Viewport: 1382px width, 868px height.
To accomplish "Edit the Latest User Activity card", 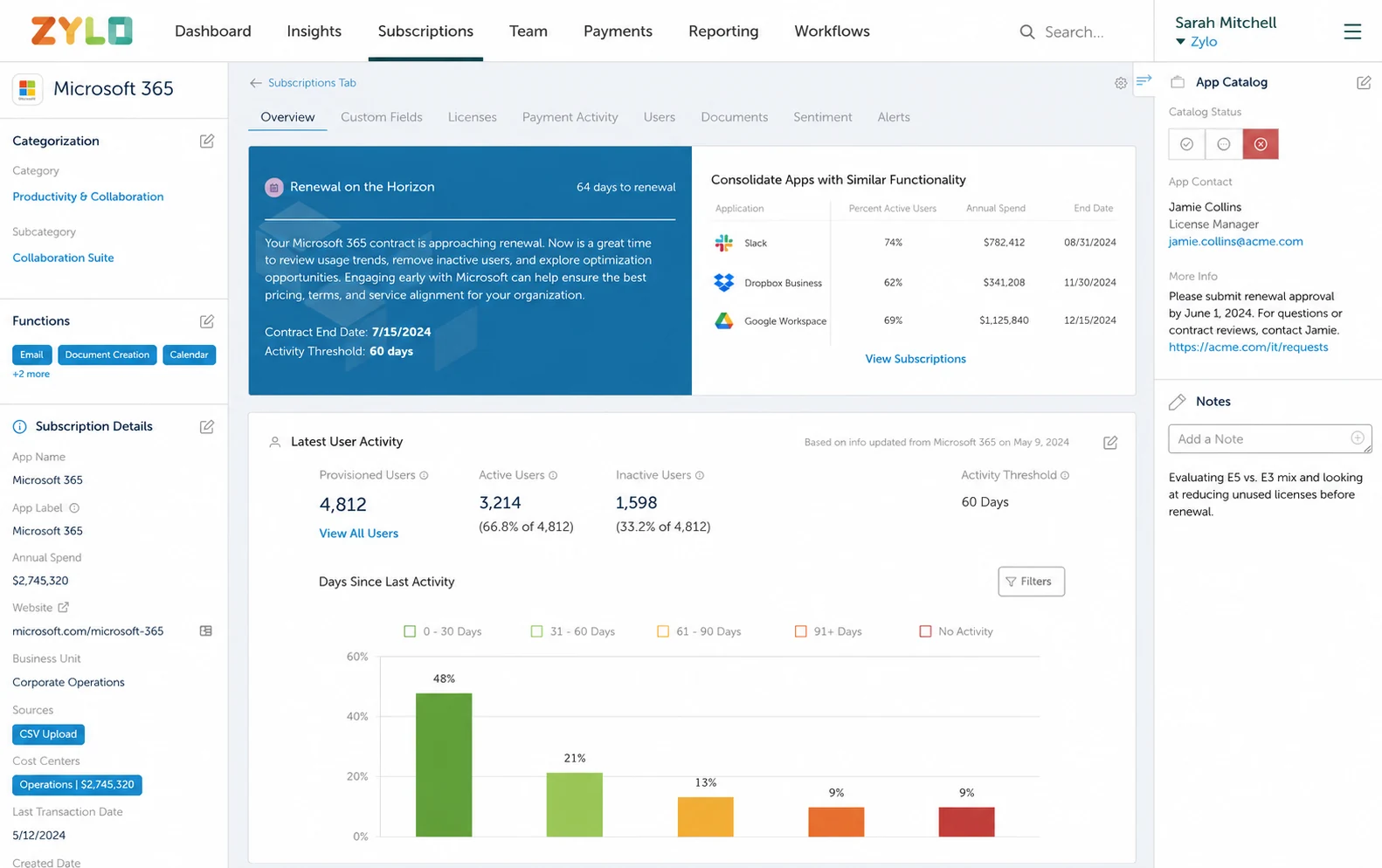I will pos(1110,443).
